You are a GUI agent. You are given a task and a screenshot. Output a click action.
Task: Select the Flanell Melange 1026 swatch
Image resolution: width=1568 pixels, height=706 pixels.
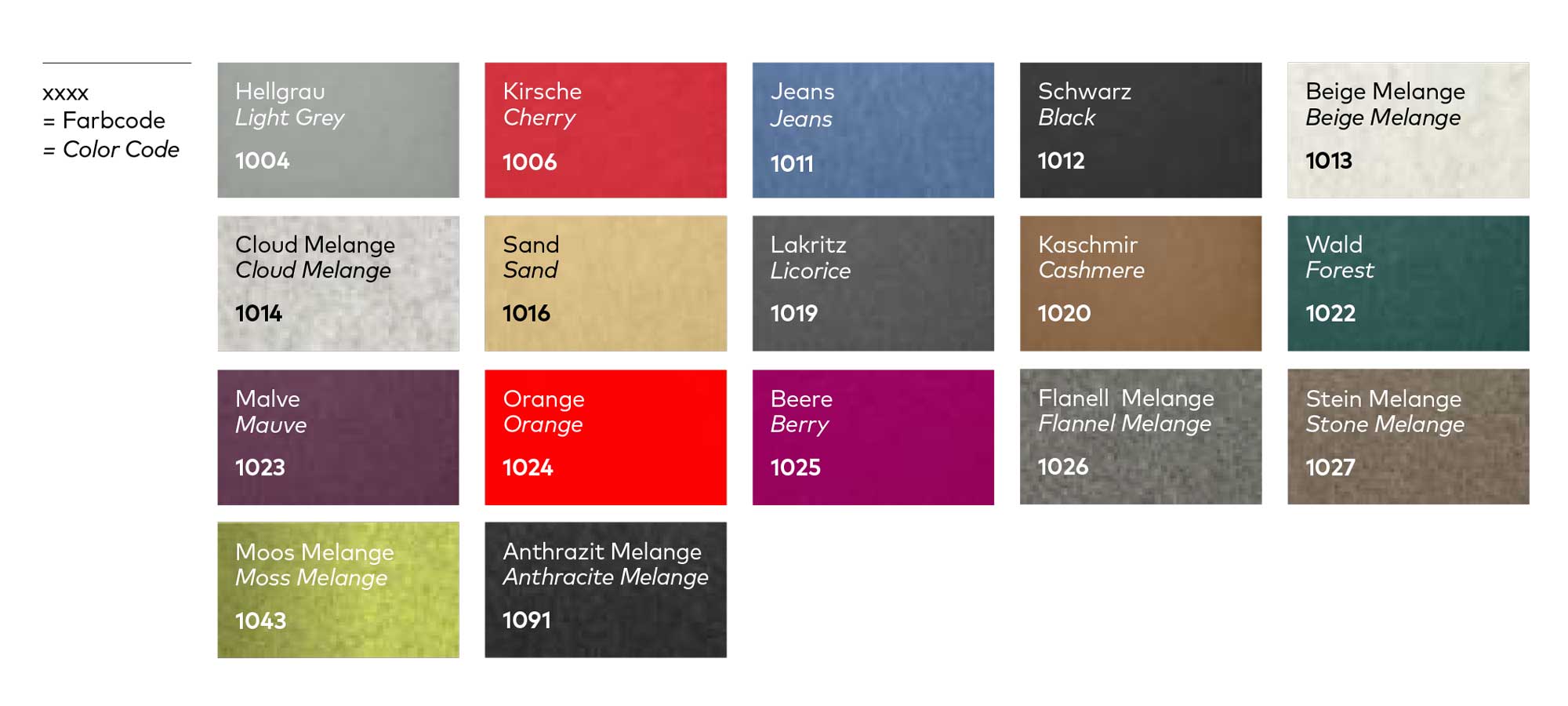(x=1140, y=437)
